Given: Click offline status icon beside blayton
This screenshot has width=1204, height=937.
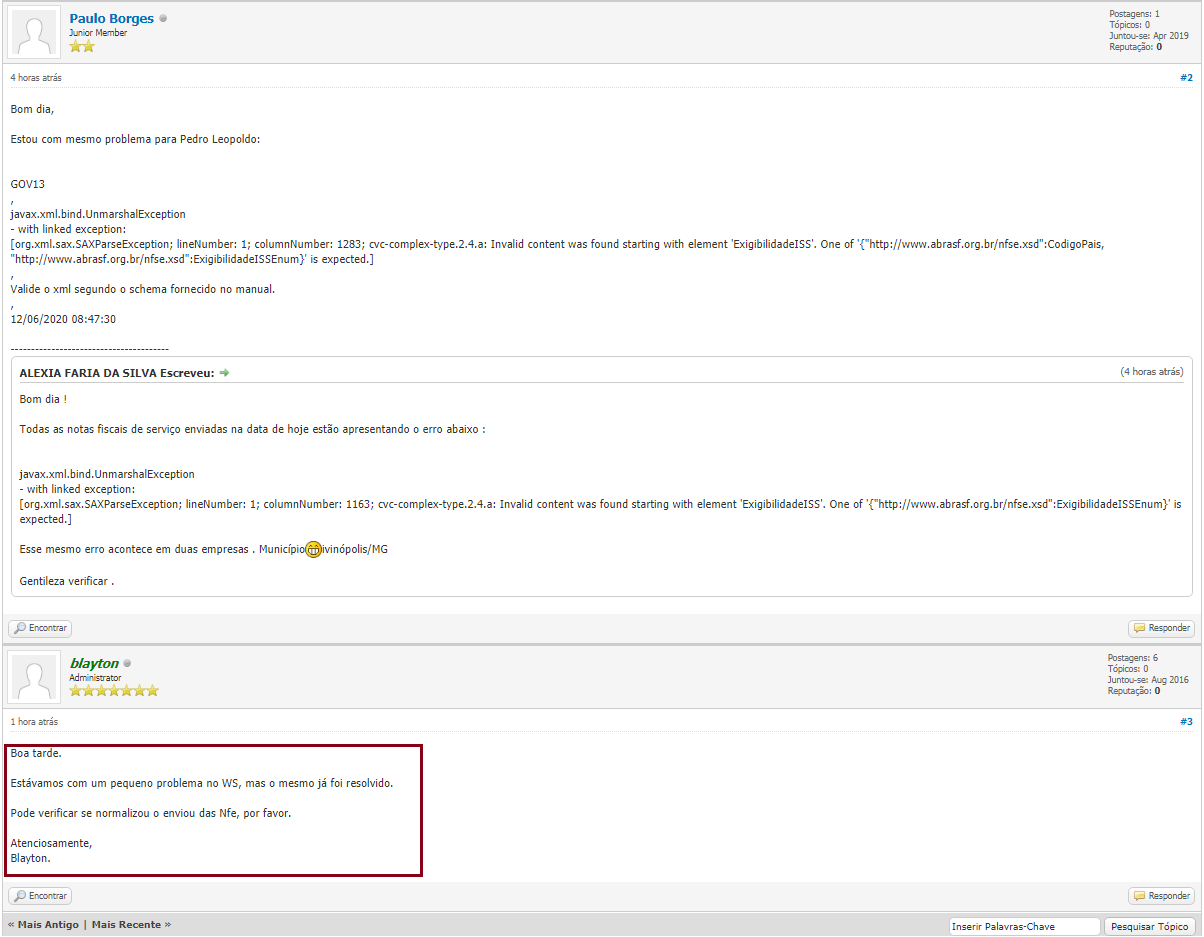Looking at the screenshot, I should 127,663.
